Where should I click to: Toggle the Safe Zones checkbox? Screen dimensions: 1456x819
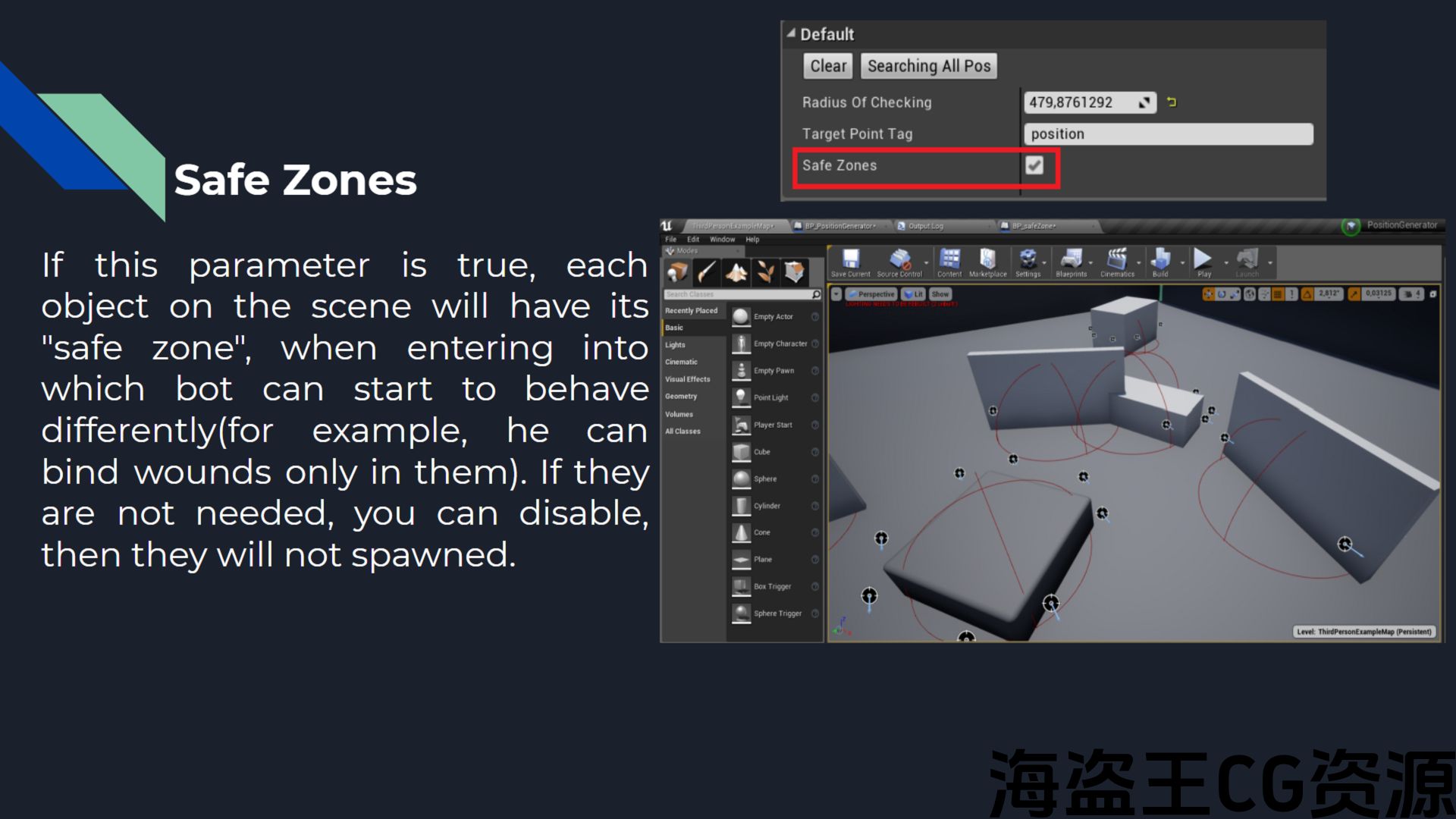pos(1034,165)
